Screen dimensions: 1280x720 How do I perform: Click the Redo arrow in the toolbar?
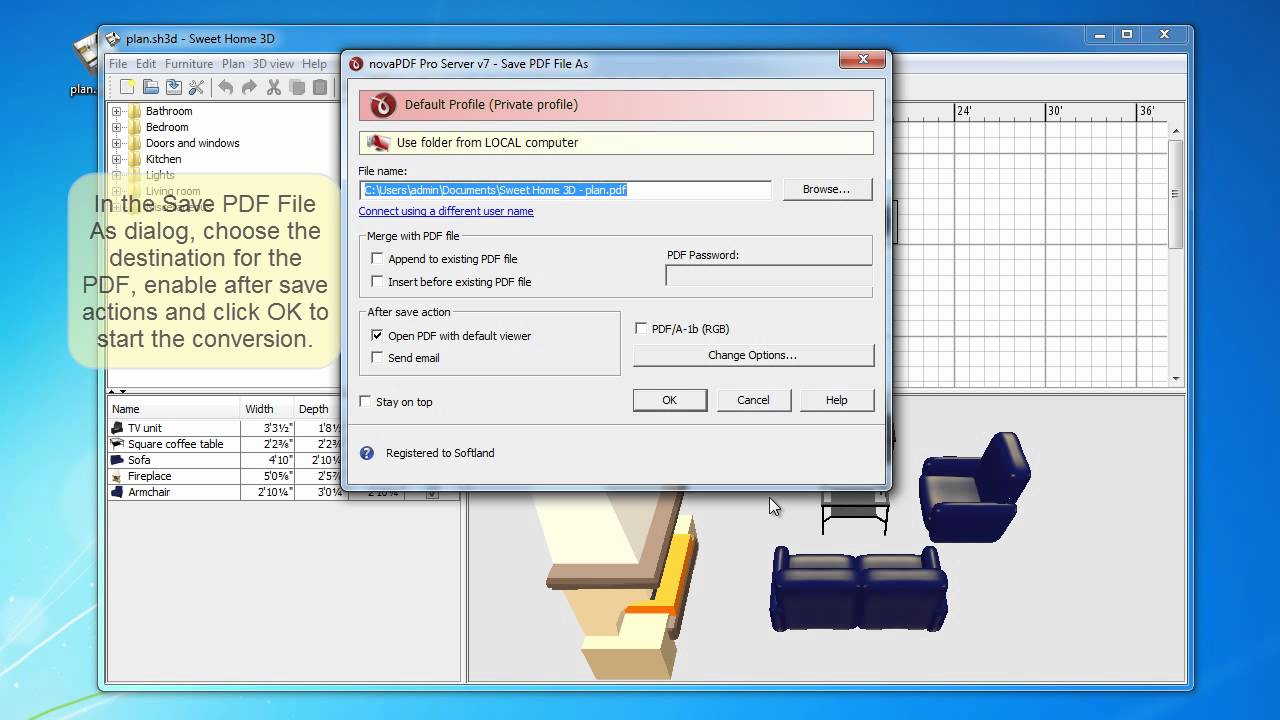[x=249, y=88]
